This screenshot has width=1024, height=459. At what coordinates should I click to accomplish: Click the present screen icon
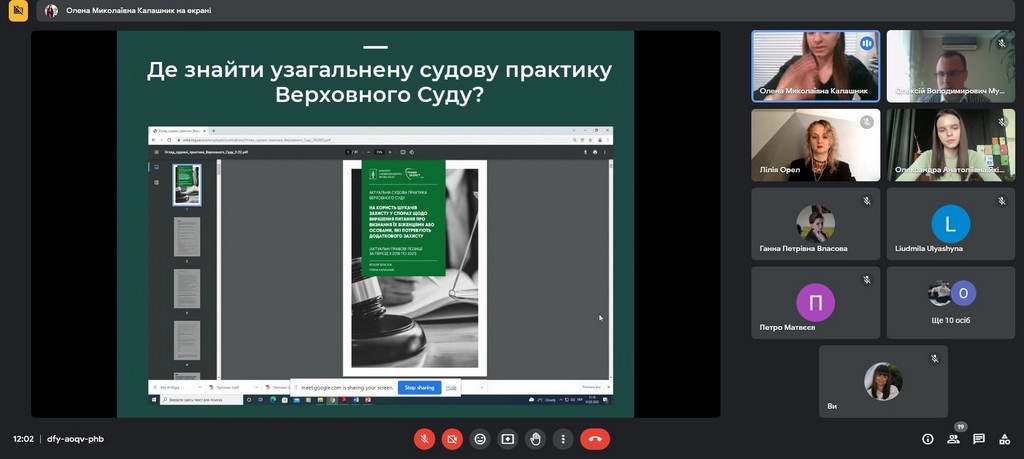tap(507, 439)
